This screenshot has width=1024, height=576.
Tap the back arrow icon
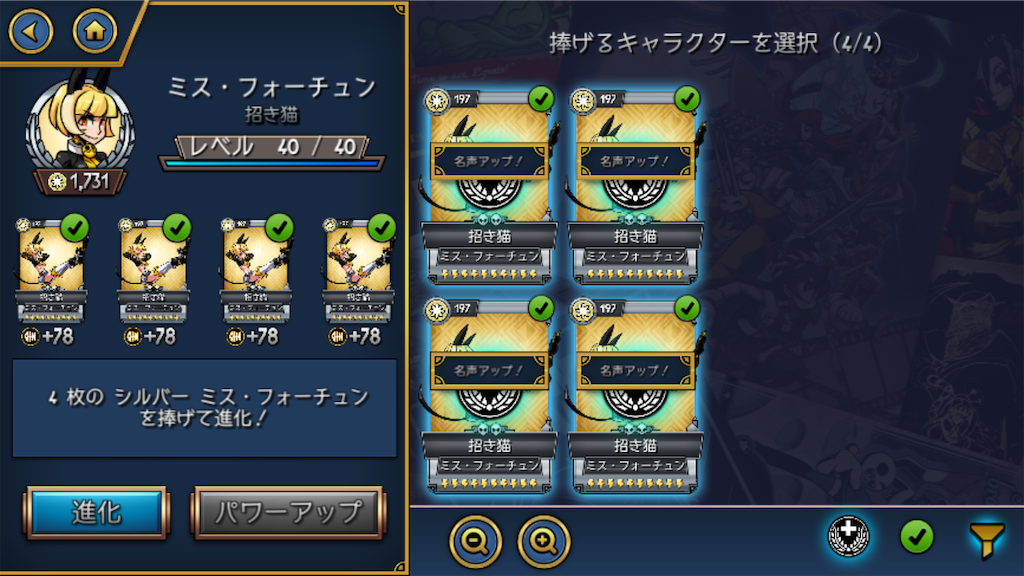point(30,31)
